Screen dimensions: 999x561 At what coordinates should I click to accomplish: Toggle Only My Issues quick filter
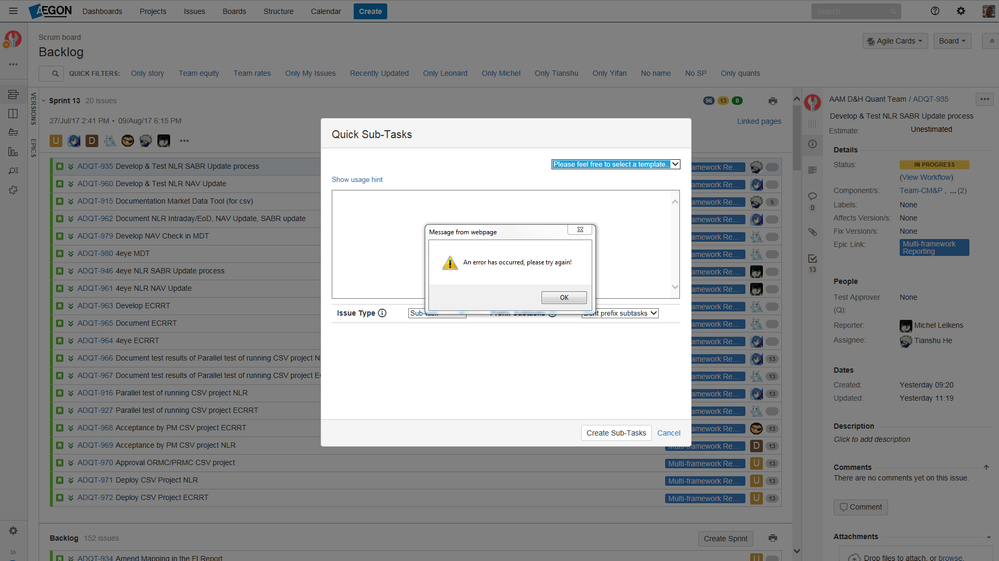point(310,73)
